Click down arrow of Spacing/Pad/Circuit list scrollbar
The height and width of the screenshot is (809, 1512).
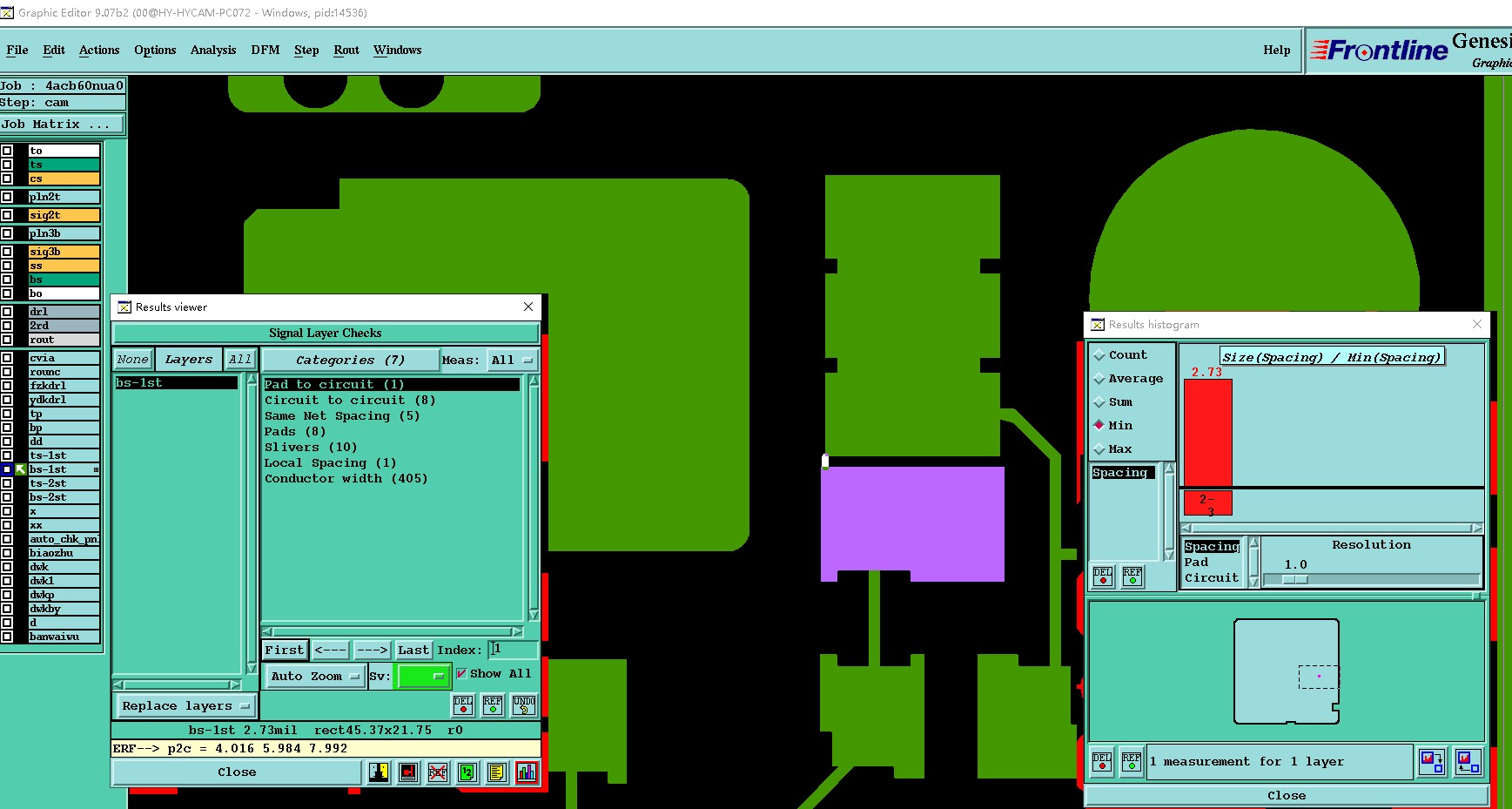coord(1254,582)
